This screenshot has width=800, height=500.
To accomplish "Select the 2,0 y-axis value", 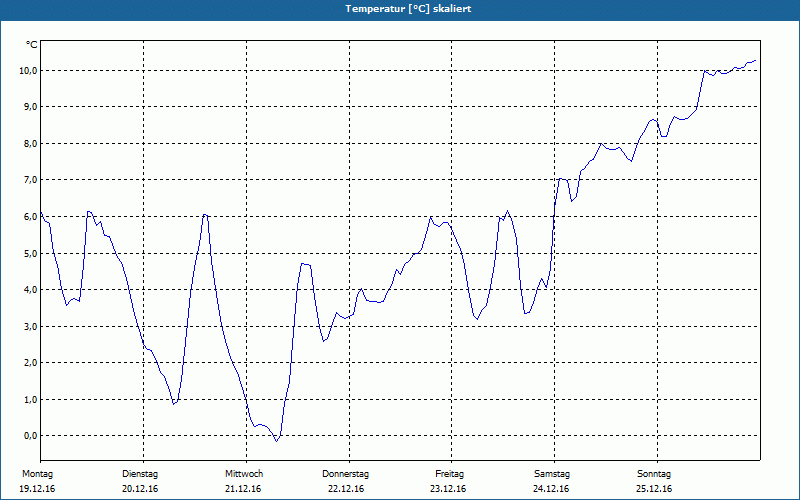I will [30, 362].
